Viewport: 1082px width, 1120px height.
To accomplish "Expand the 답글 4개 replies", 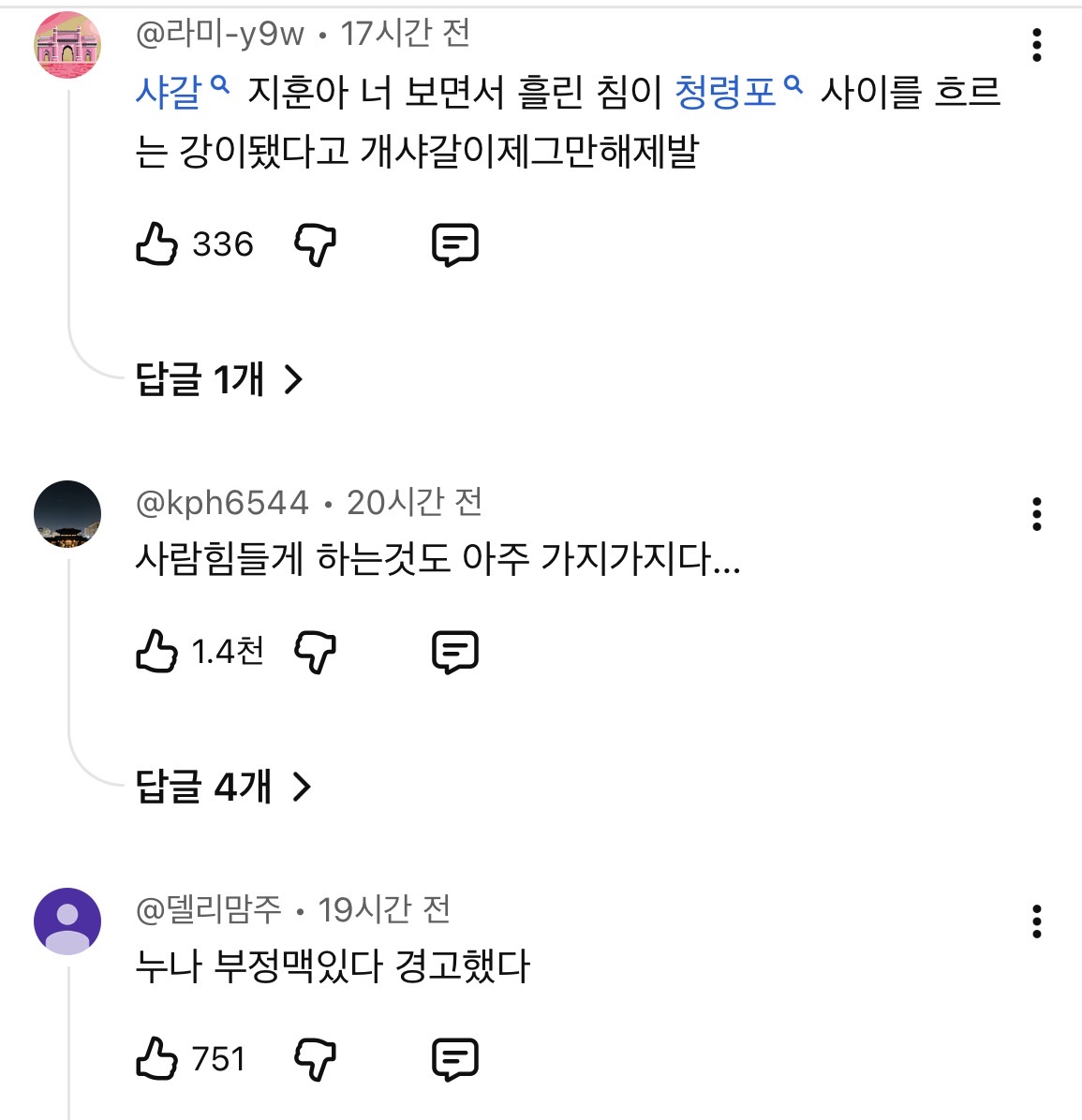I will 224,787.
